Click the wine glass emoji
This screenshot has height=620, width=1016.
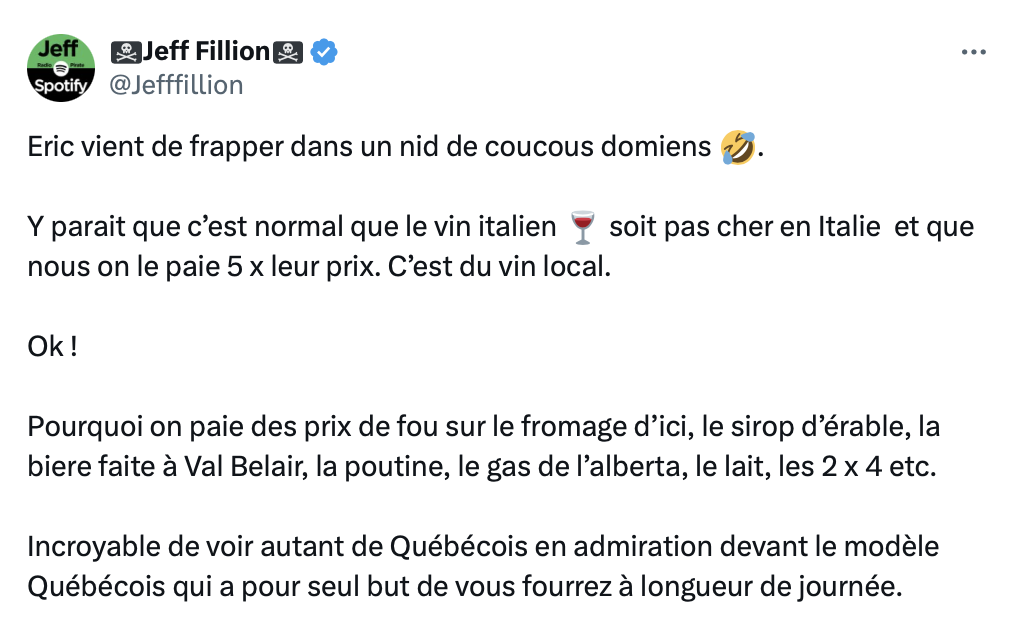581,228
